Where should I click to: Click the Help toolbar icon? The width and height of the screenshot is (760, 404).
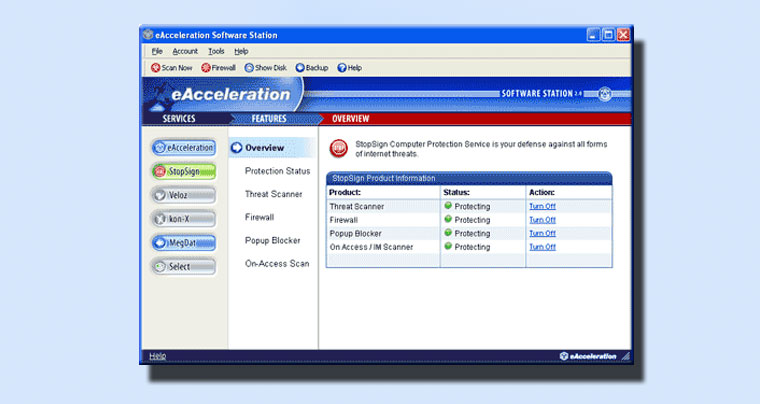click(x=349, y=68)
